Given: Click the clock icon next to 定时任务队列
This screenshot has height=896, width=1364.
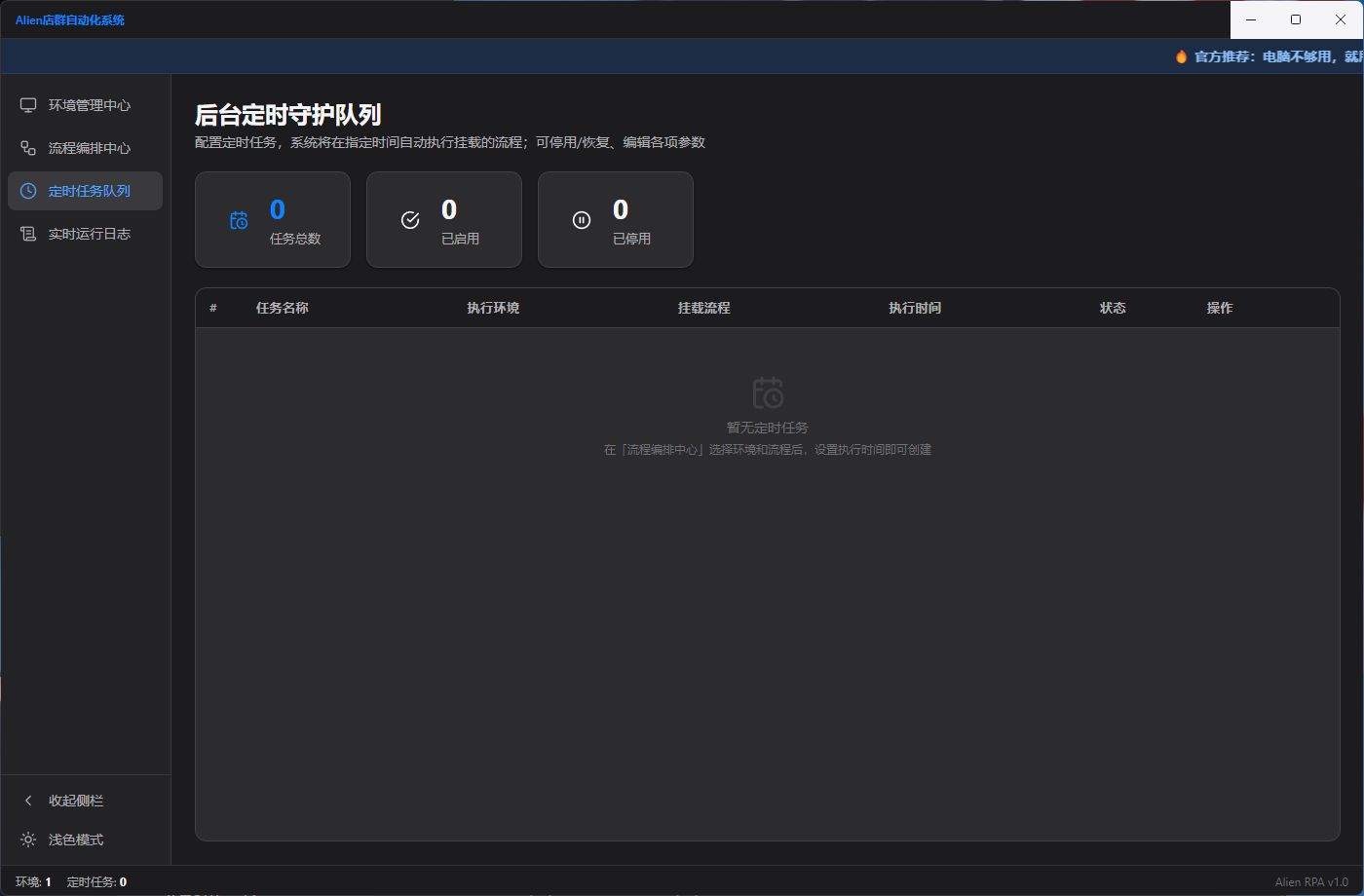Looking at the screenshot, I should pyautogui.click(x=28, y=191).
